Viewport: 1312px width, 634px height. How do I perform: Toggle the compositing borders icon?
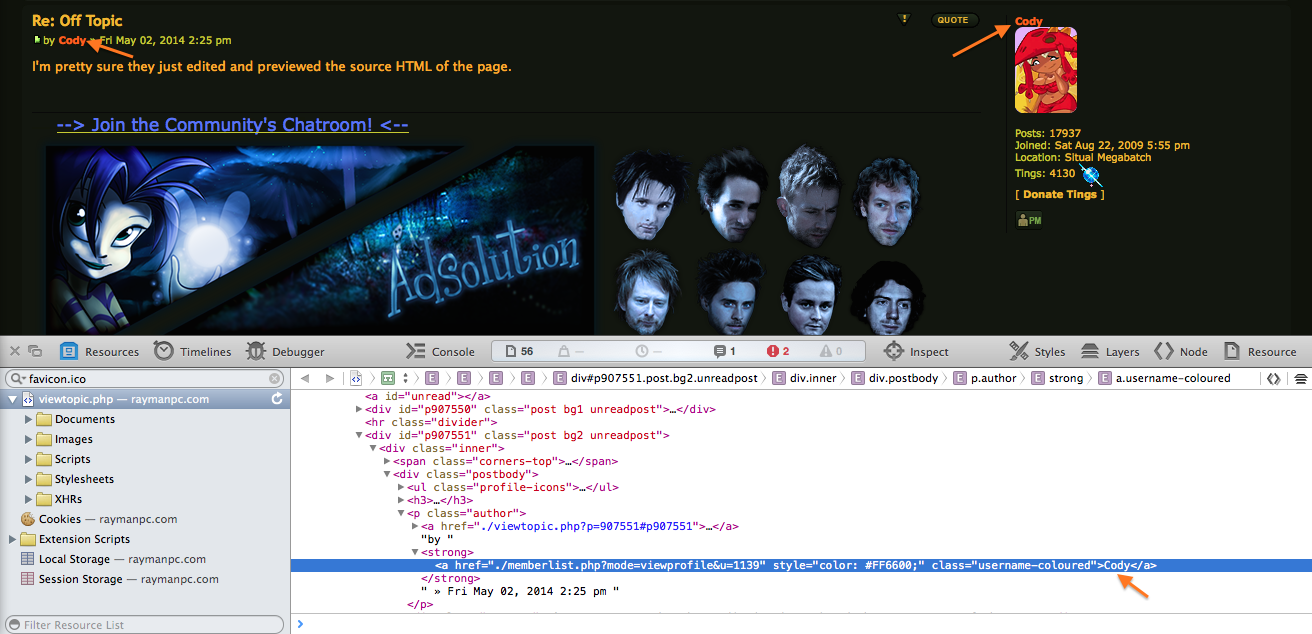point(1301,379)
